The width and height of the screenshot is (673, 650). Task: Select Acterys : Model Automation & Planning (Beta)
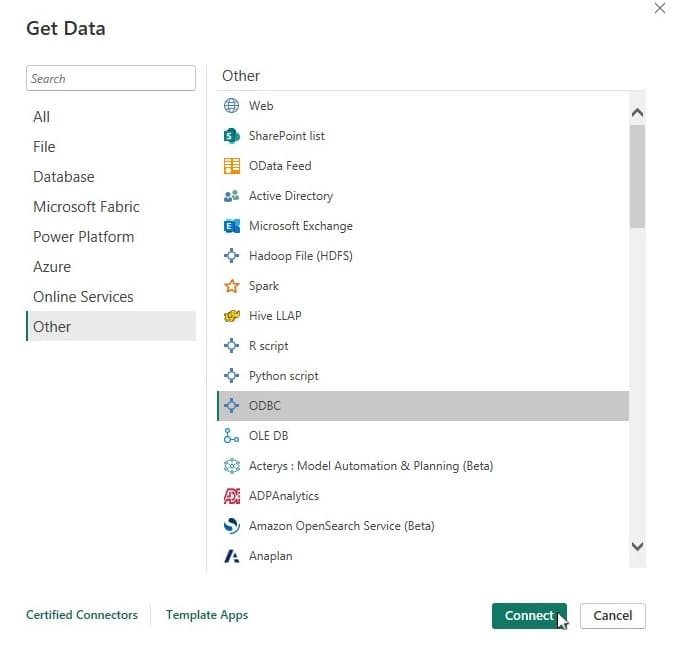[423, 466]
